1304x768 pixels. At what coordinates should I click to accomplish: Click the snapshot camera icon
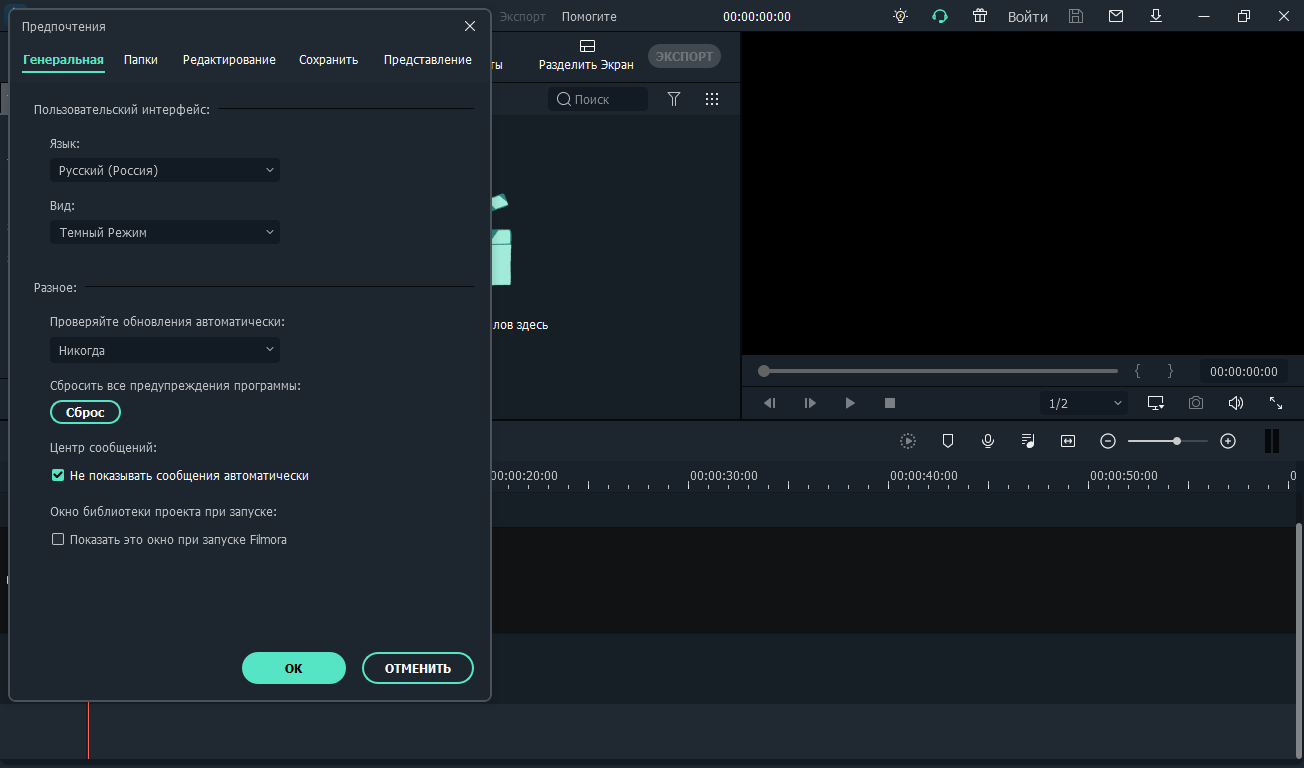tap(1196, 403)
